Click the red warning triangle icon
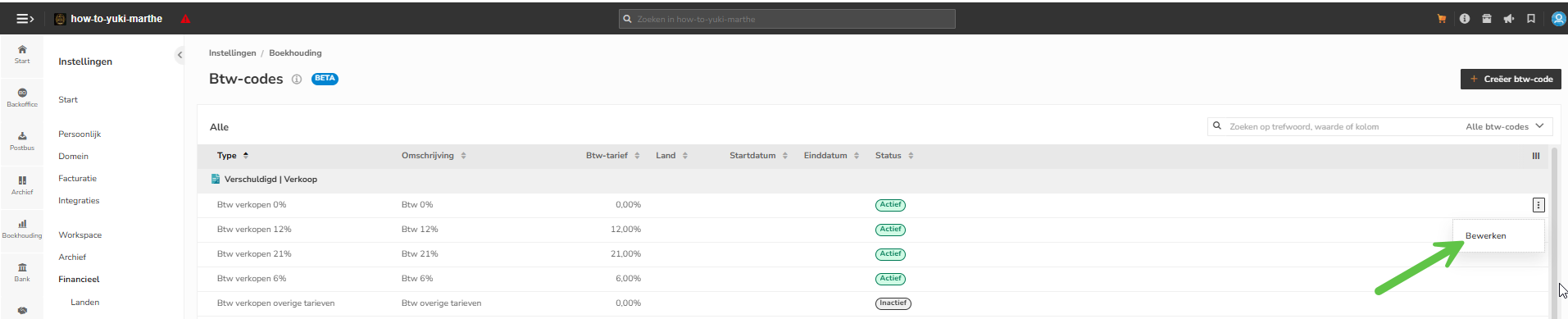The height and width of the screenshot is (319, 1568). tap(185, 19)
